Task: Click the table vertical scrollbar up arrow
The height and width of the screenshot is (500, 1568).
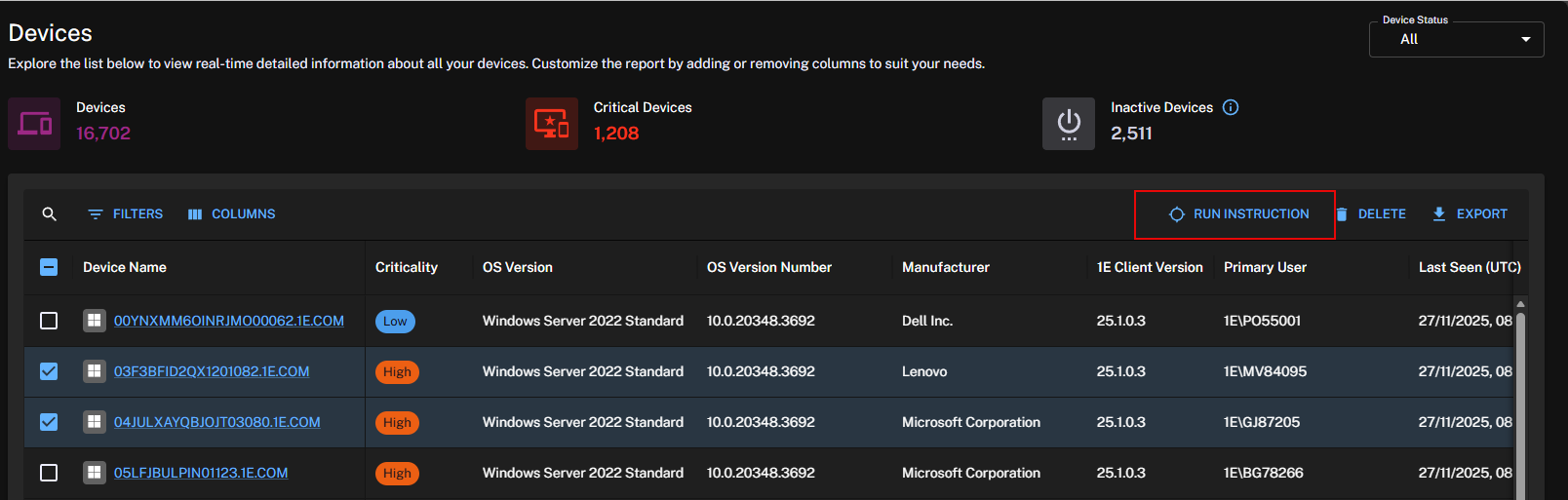Action: 1520,304
